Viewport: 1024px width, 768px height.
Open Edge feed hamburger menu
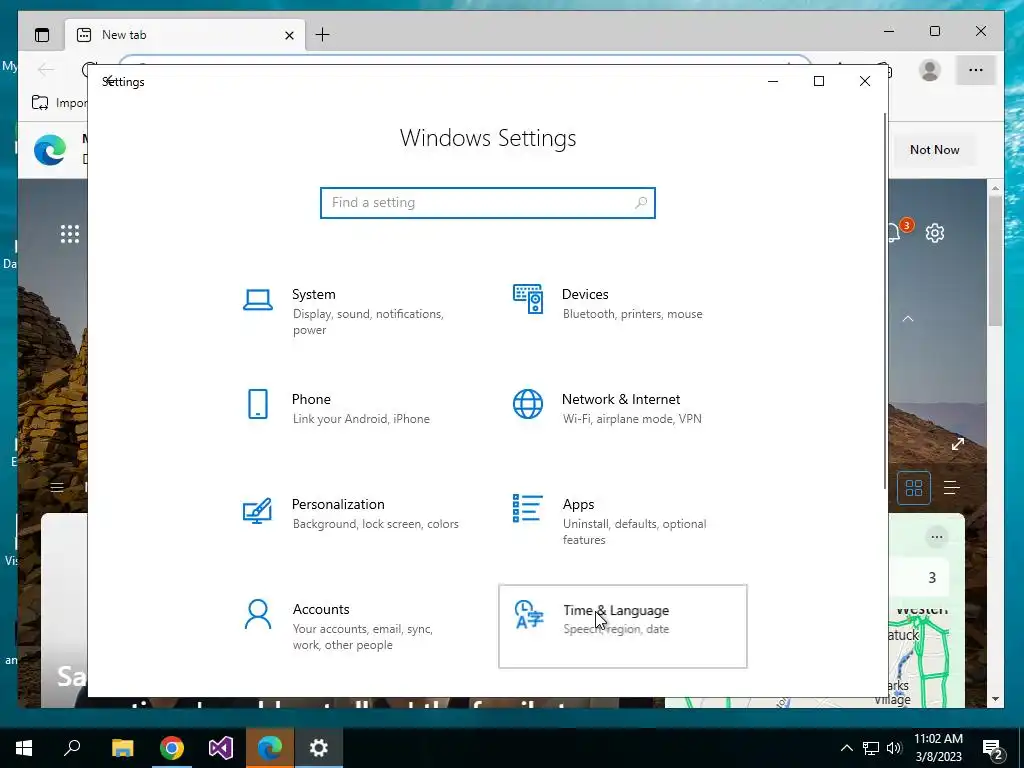57,487
